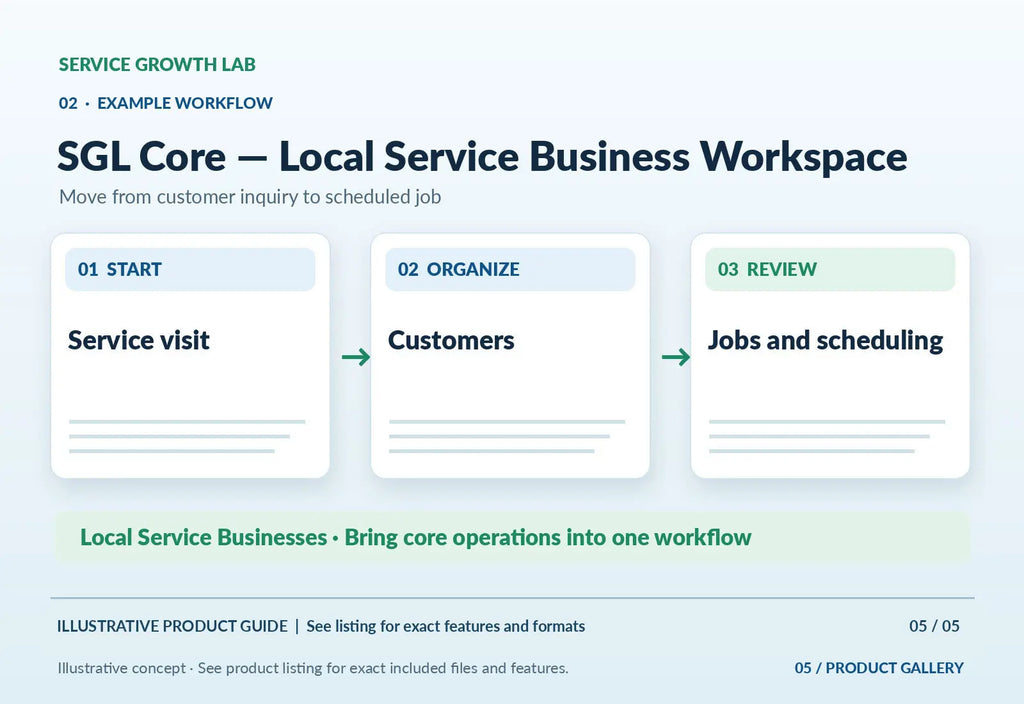Select the '03 REVIEW' step header
The image size is (1024, 704).
pyautogui.click(x=830, y=269)
